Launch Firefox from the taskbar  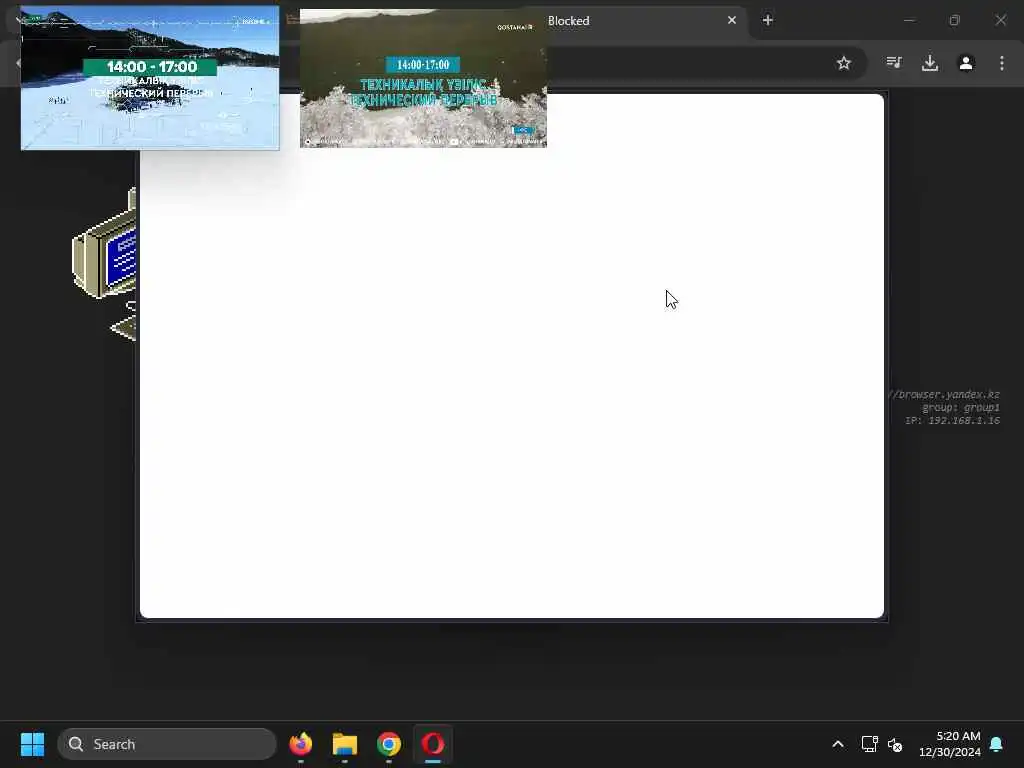coord(300,744)
